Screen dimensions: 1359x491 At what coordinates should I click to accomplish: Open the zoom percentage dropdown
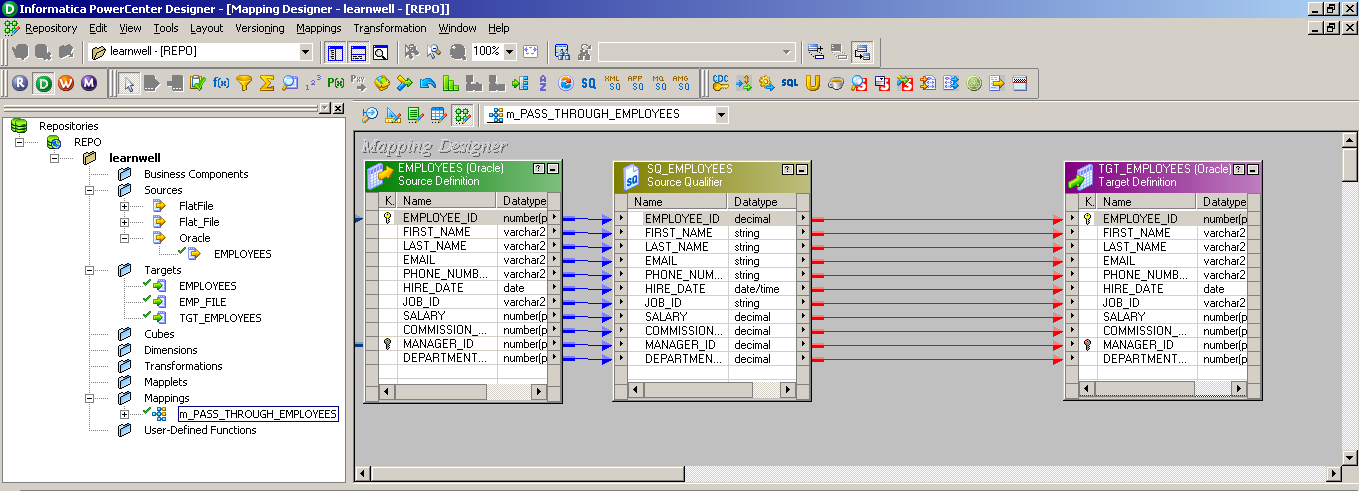tap(510, 52)
